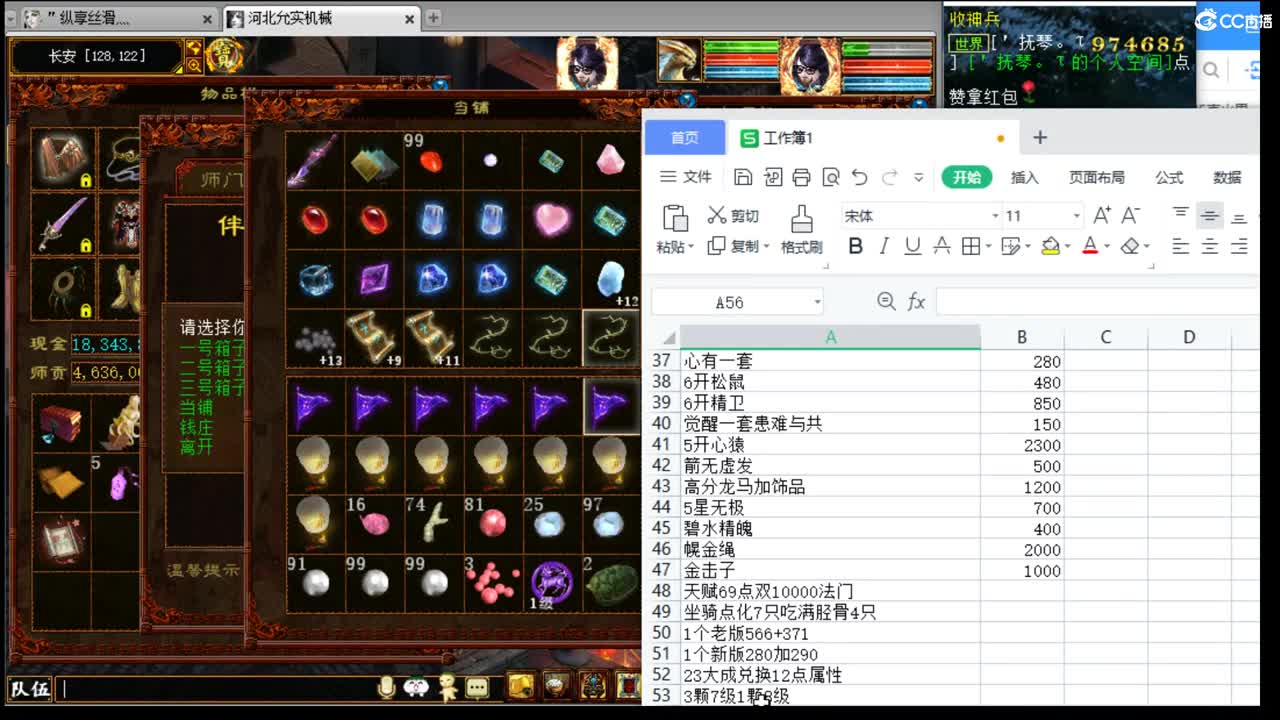The height and width of the screenshot is (720, 1280).
Task: Open the font name dropdown (宋体)
Action: [x=995, y=216]
